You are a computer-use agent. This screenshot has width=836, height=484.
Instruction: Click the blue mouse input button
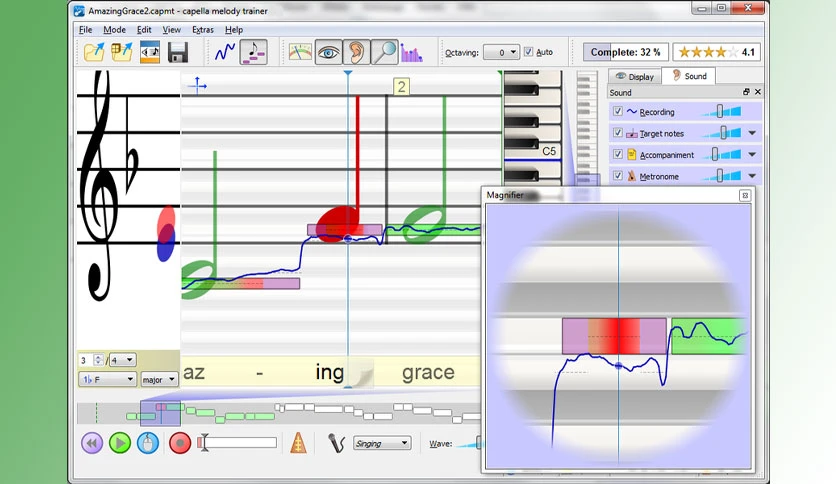click(x=148, y=443)
